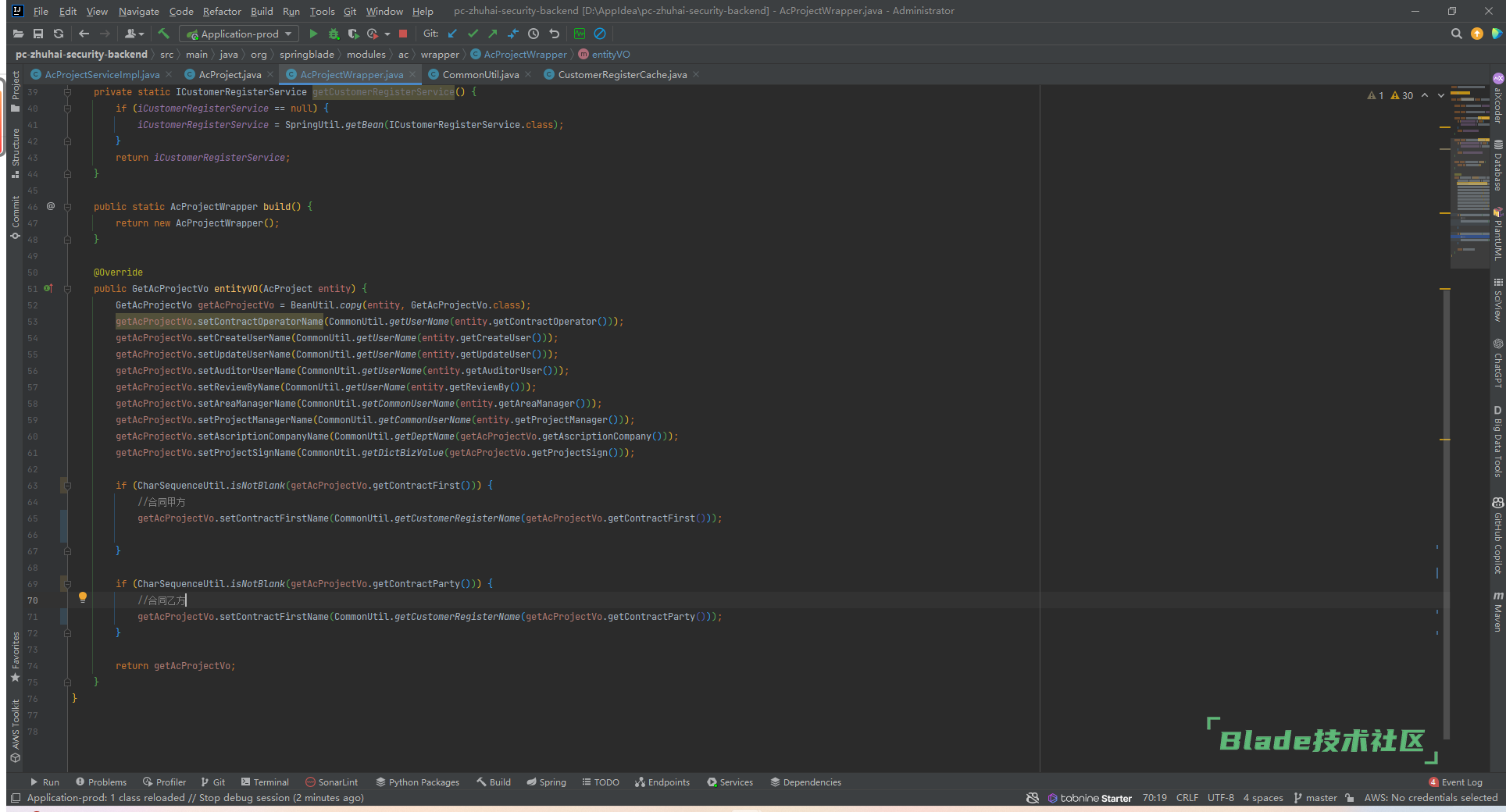Open Search Everywhere magnifier icon
This screenshot has width=1506, height=812.
(1456, 34)
